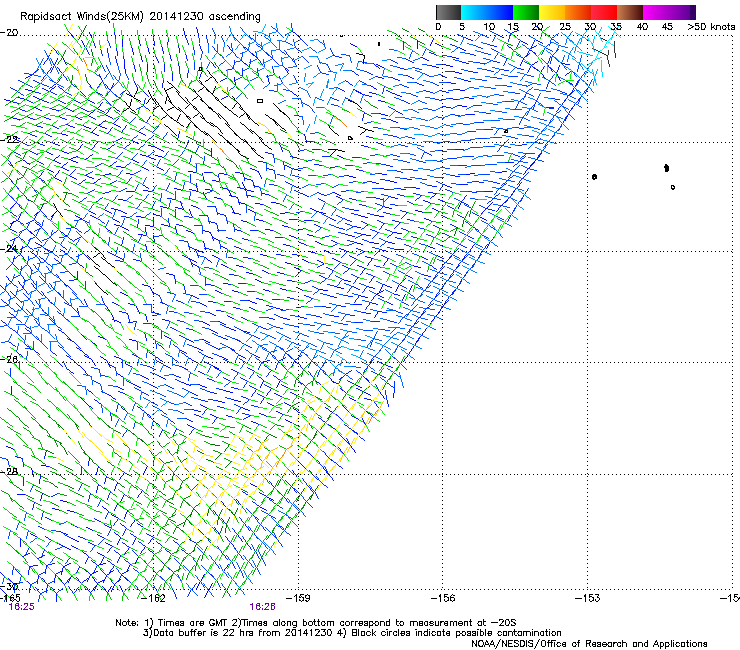
Task: Click the note line starting 'Note: 1) Times are GMT'
Action: 316,623
